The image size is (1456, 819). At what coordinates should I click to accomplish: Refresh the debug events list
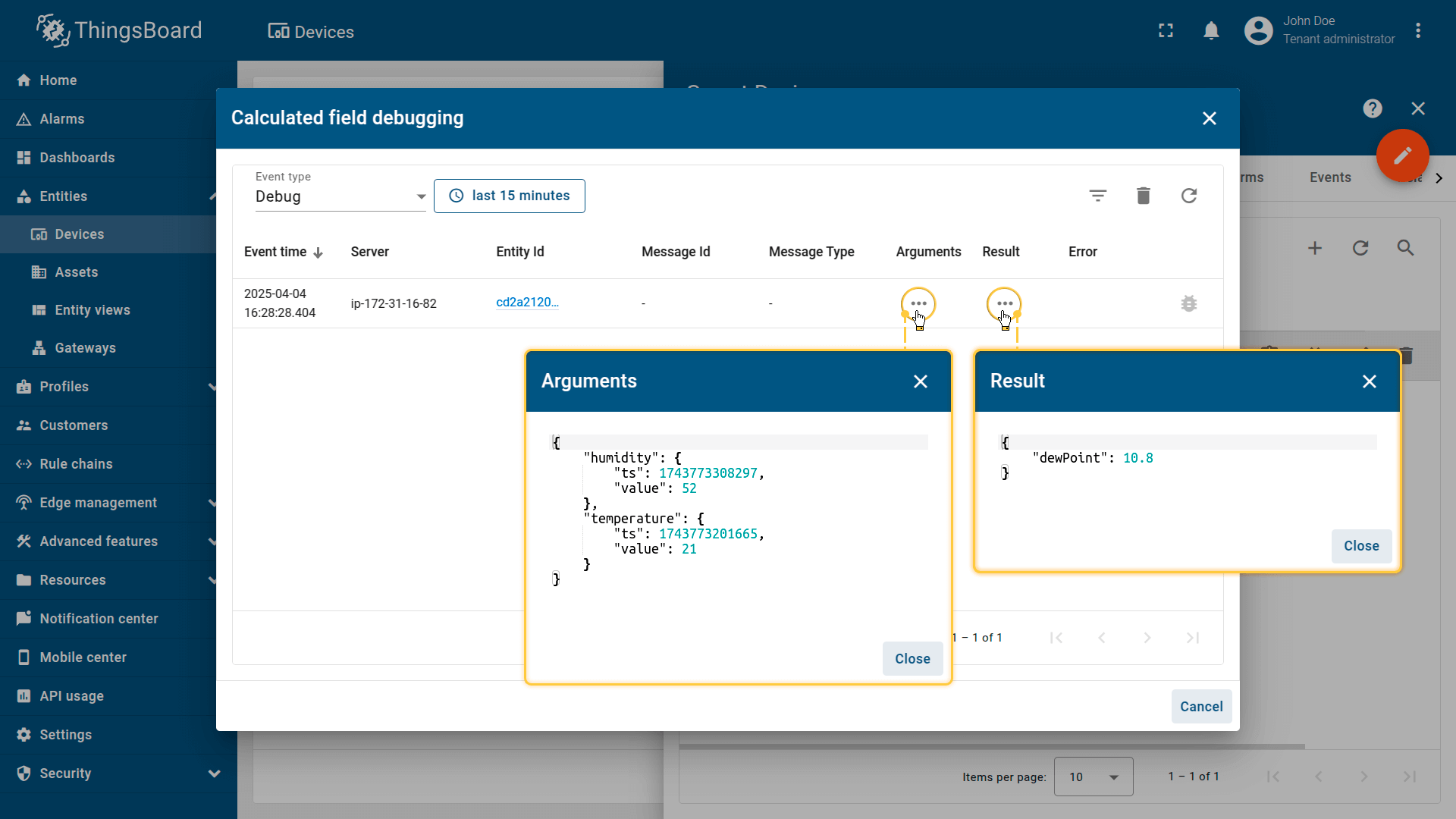coord(1188,196)
